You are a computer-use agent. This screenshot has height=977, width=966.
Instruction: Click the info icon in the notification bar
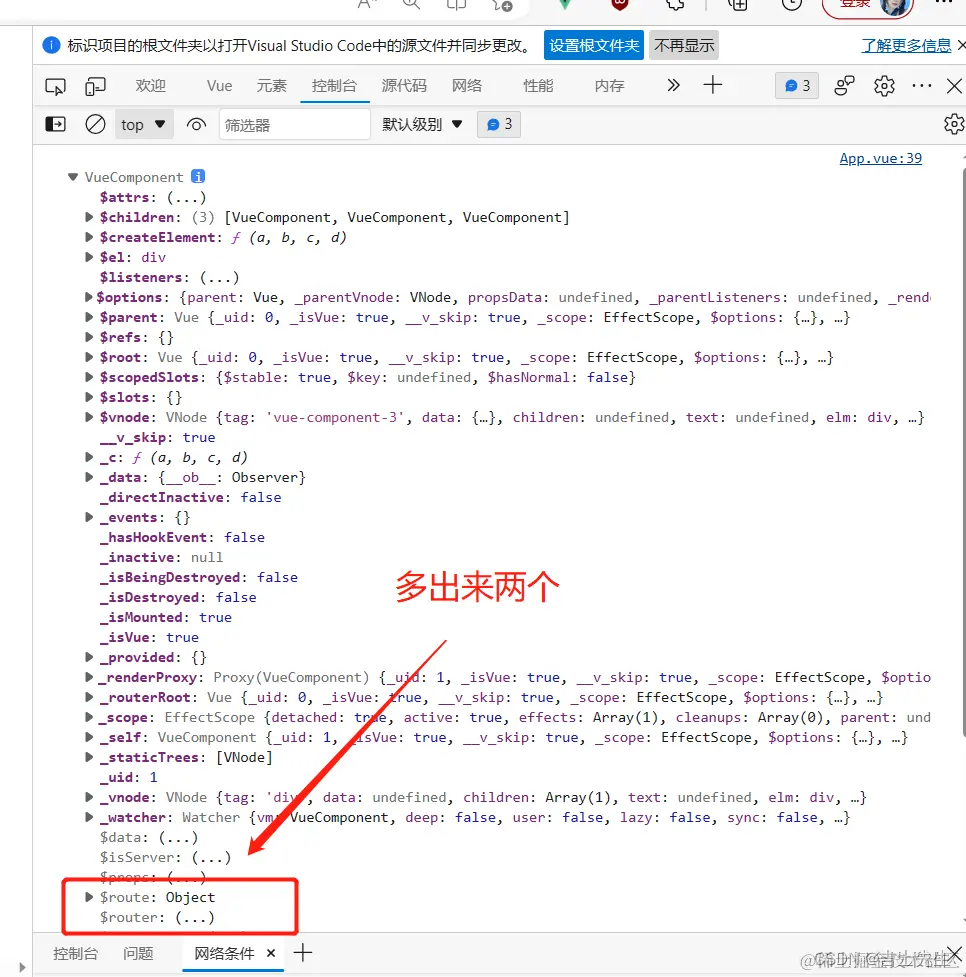pyautogui.click(x=51, y=45)
